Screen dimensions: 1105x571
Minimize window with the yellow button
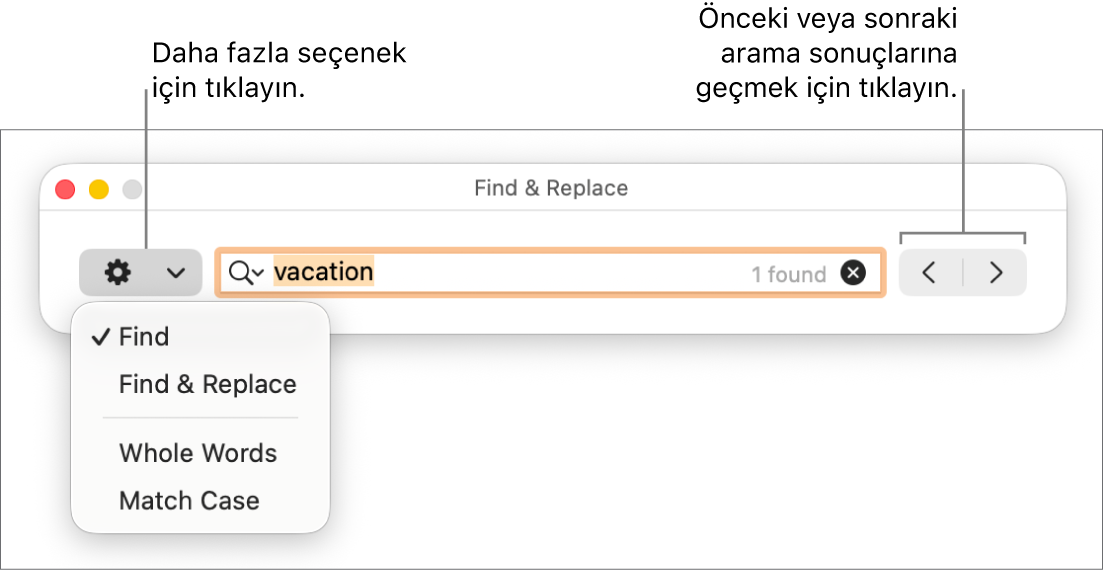pyautogui.click(x=99, y=189)
